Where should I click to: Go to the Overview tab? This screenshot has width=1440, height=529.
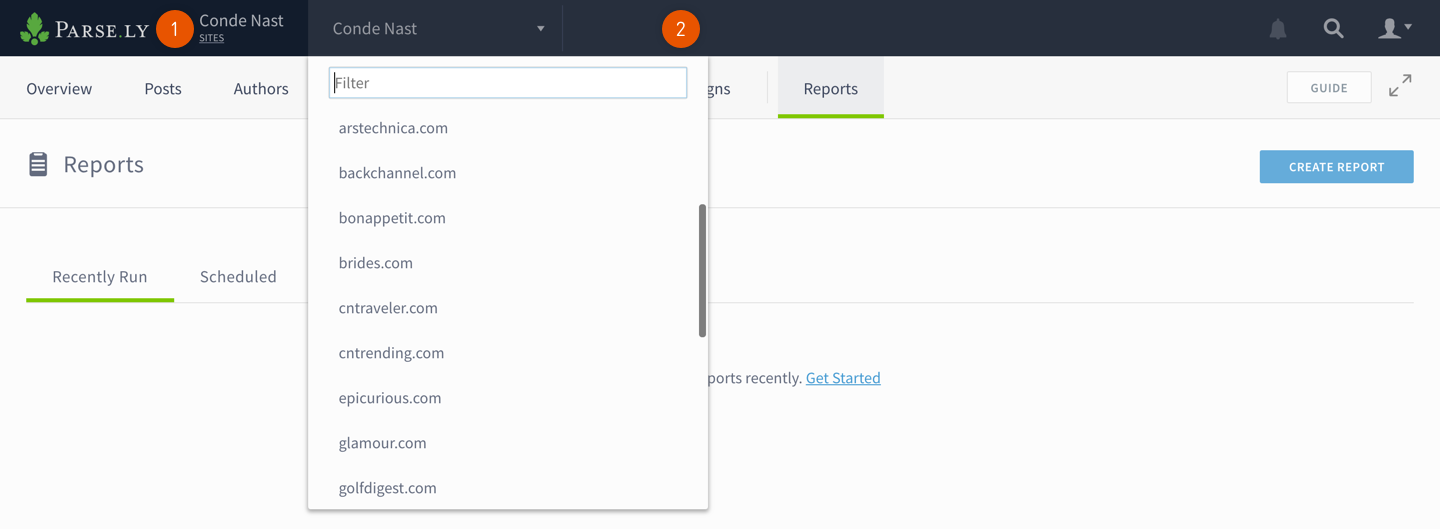pos(59,88)
